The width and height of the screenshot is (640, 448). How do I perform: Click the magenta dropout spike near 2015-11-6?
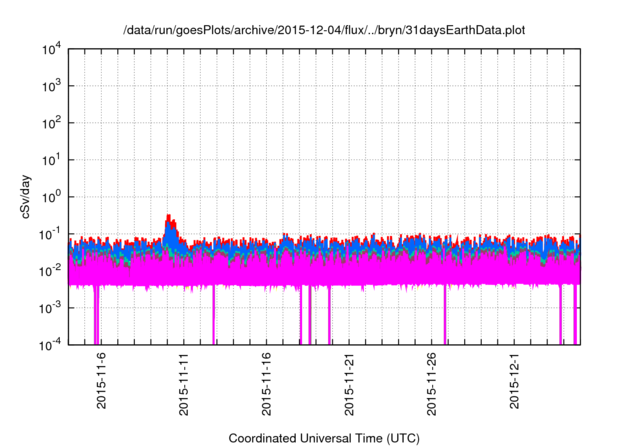97,315
